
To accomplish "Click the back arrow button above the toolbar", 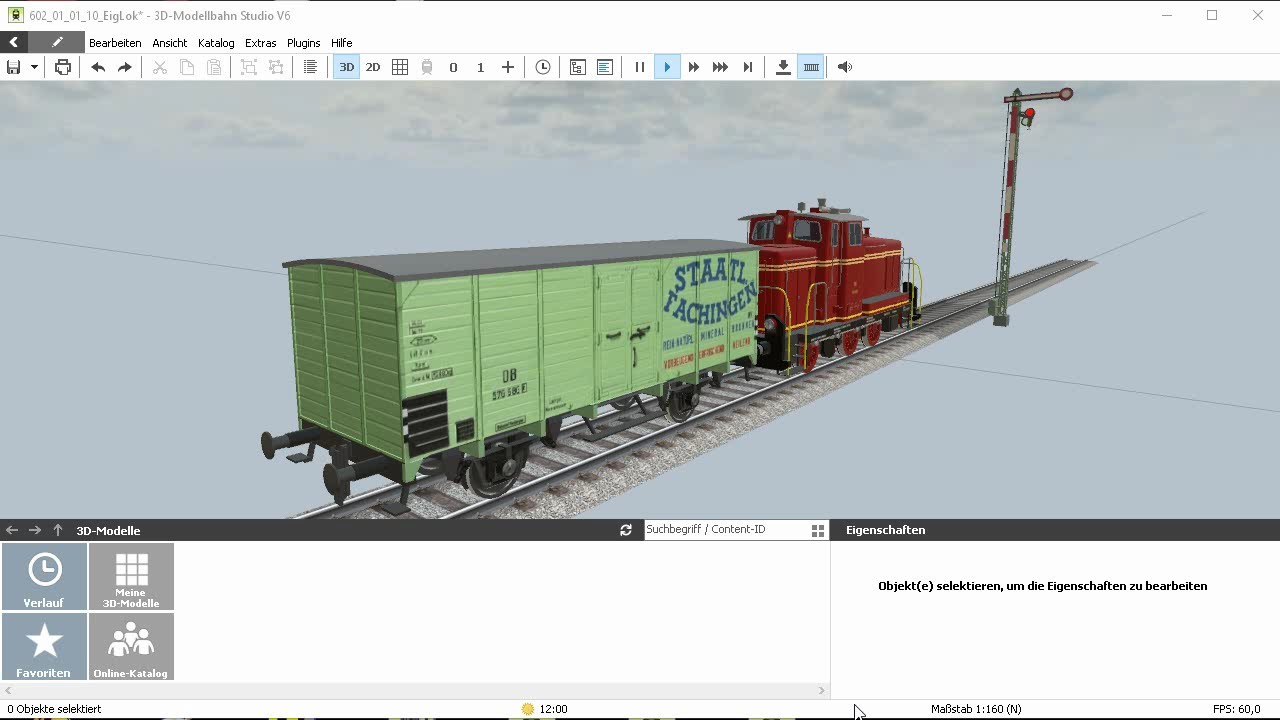I will pyautogui.click(x=14, y=42).
